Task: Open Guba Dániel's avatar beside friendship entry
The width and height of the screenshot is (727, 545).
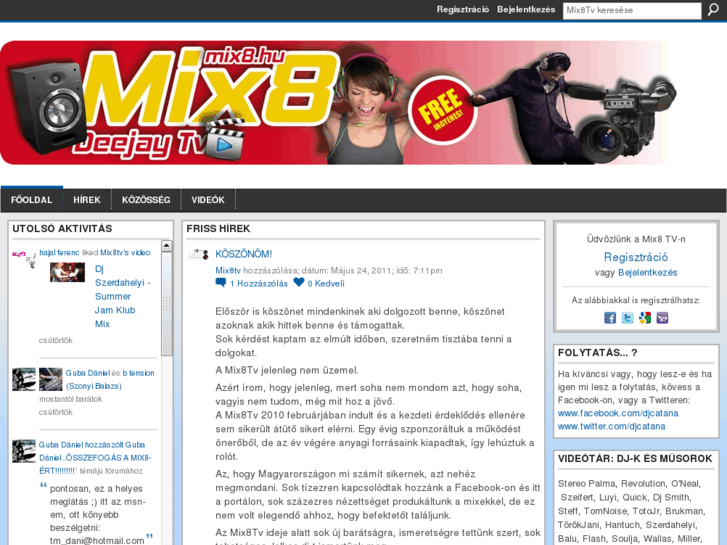Action: point(24,379)
